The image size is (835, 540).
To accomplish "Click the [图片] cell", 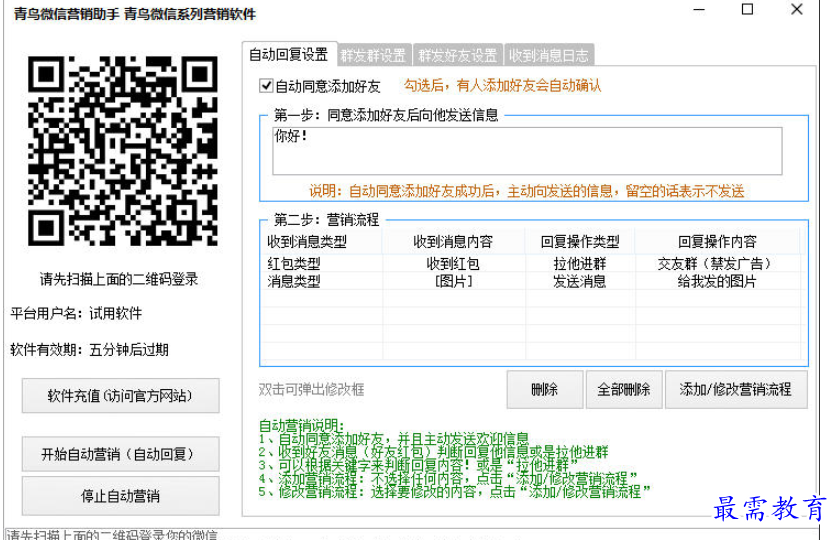I will click(x=454, y=281).
